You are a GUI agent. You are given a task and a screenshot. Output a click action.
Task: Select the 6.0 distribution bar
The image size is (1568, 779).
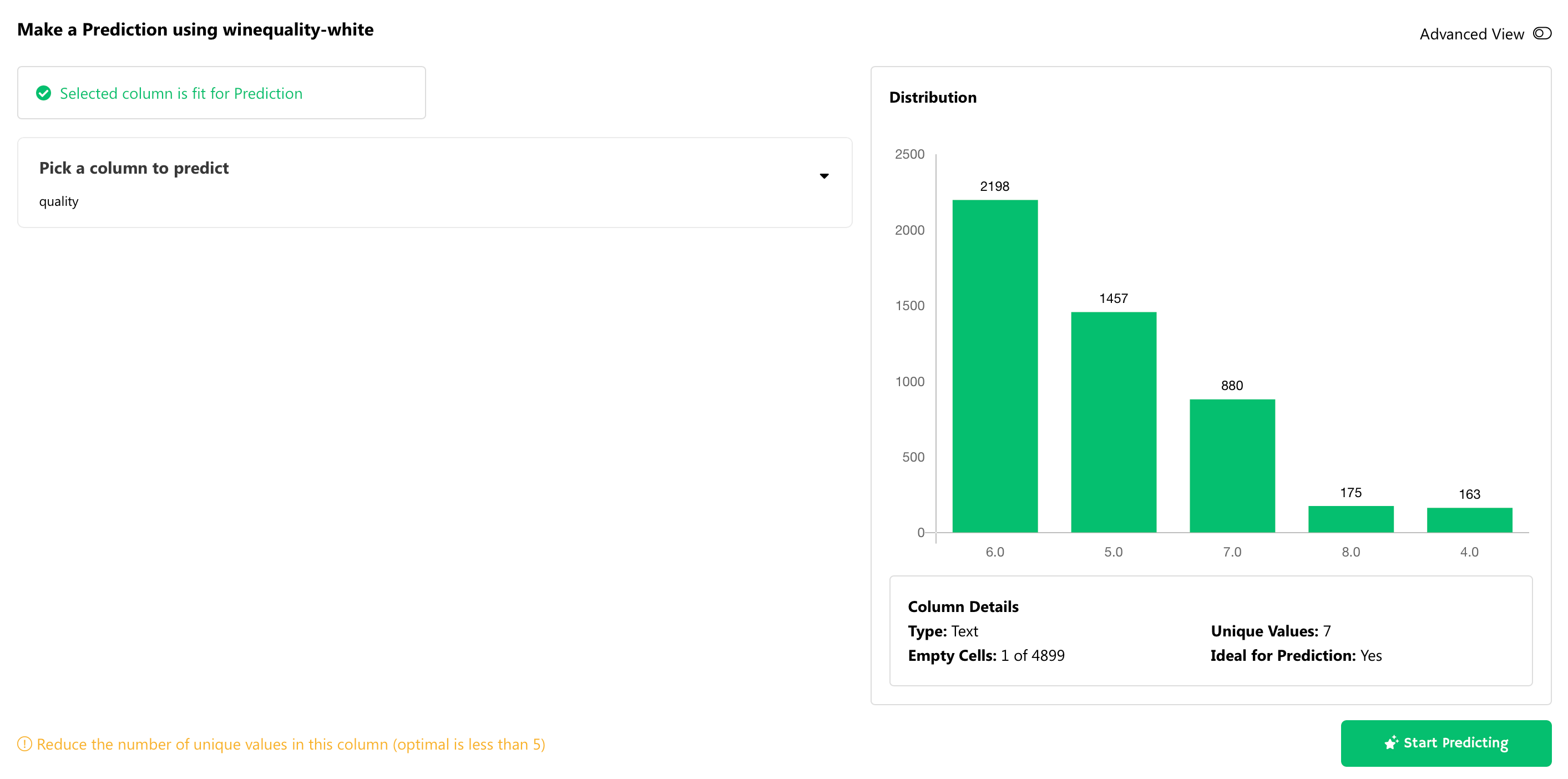pos(995,366)
